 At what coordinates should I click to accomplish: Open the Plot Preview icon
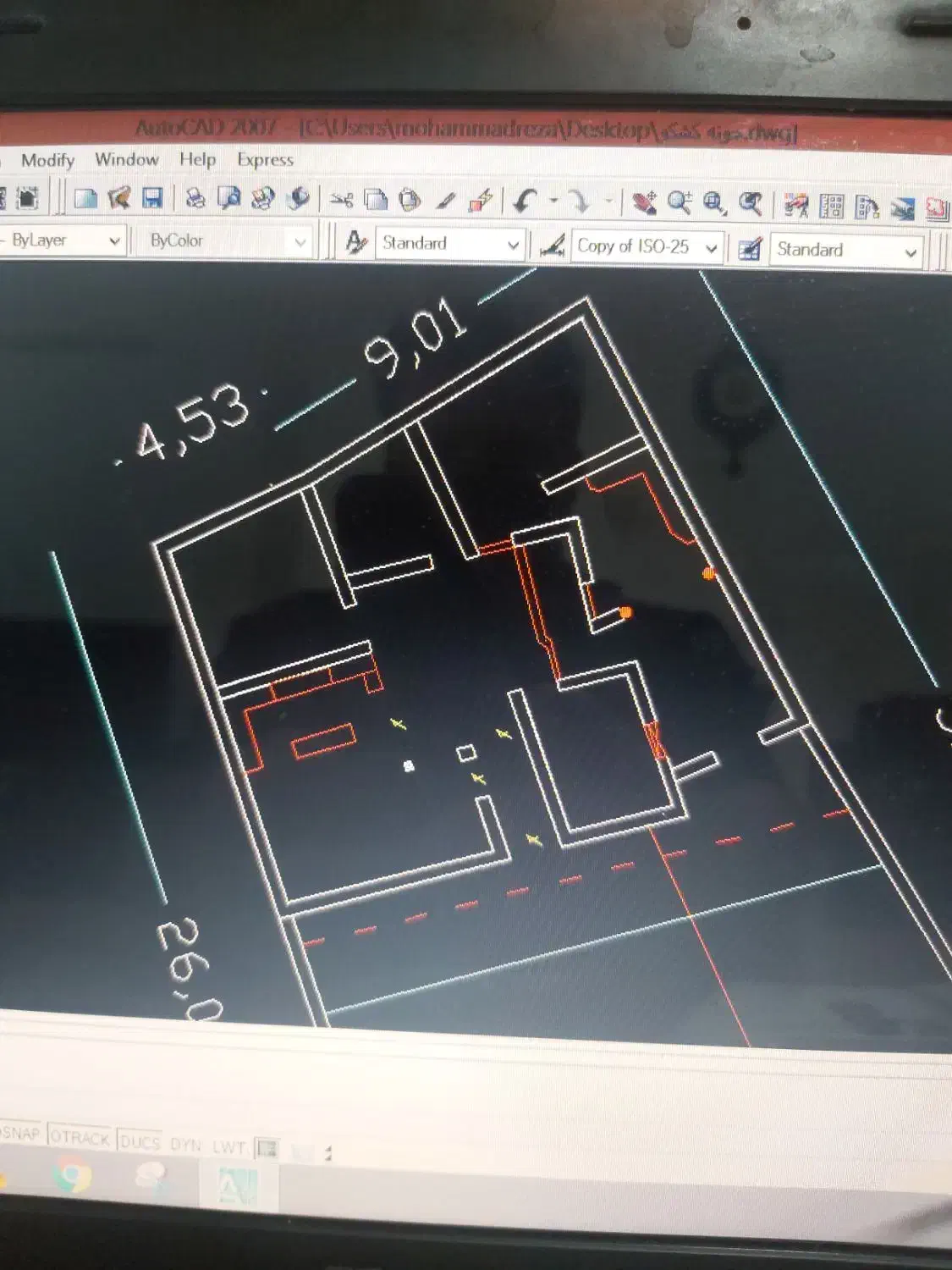tap(228, 199)
